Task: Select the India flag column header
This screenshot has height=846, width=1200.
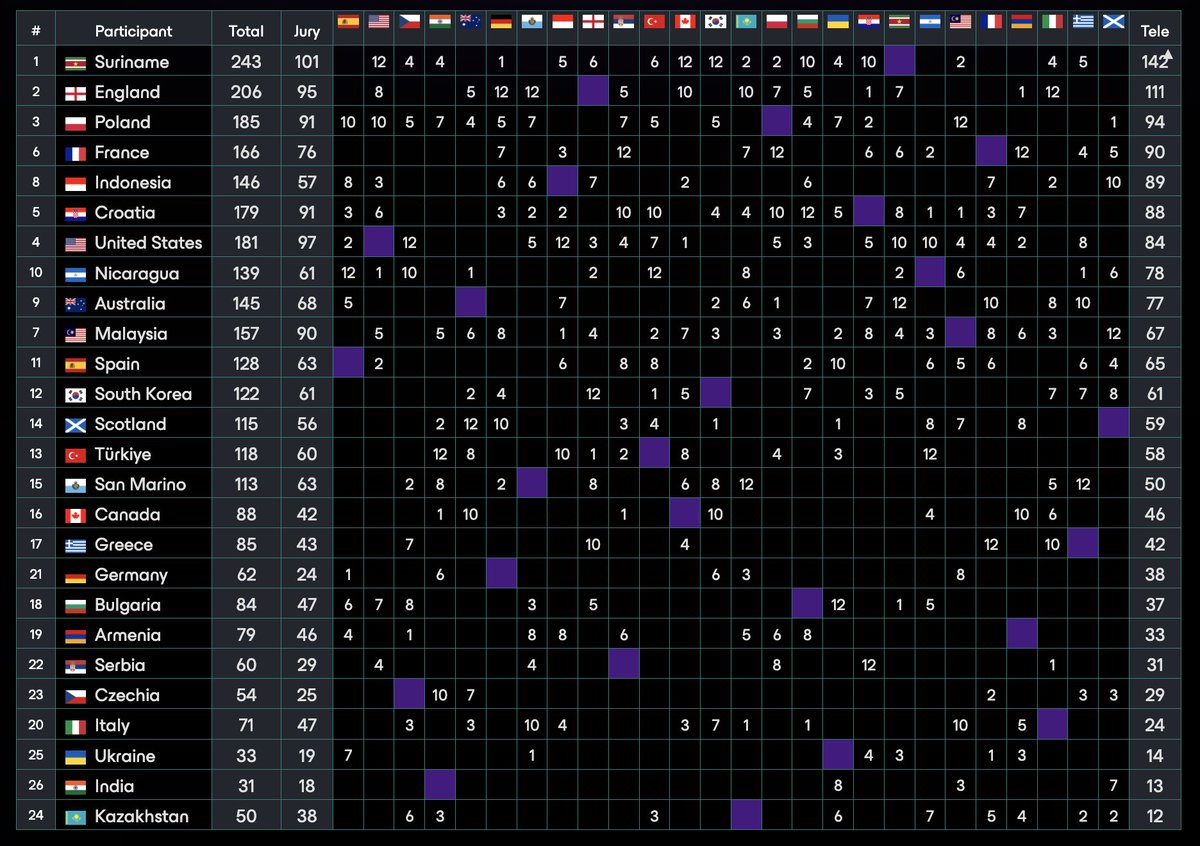Action: click(440, 21)
